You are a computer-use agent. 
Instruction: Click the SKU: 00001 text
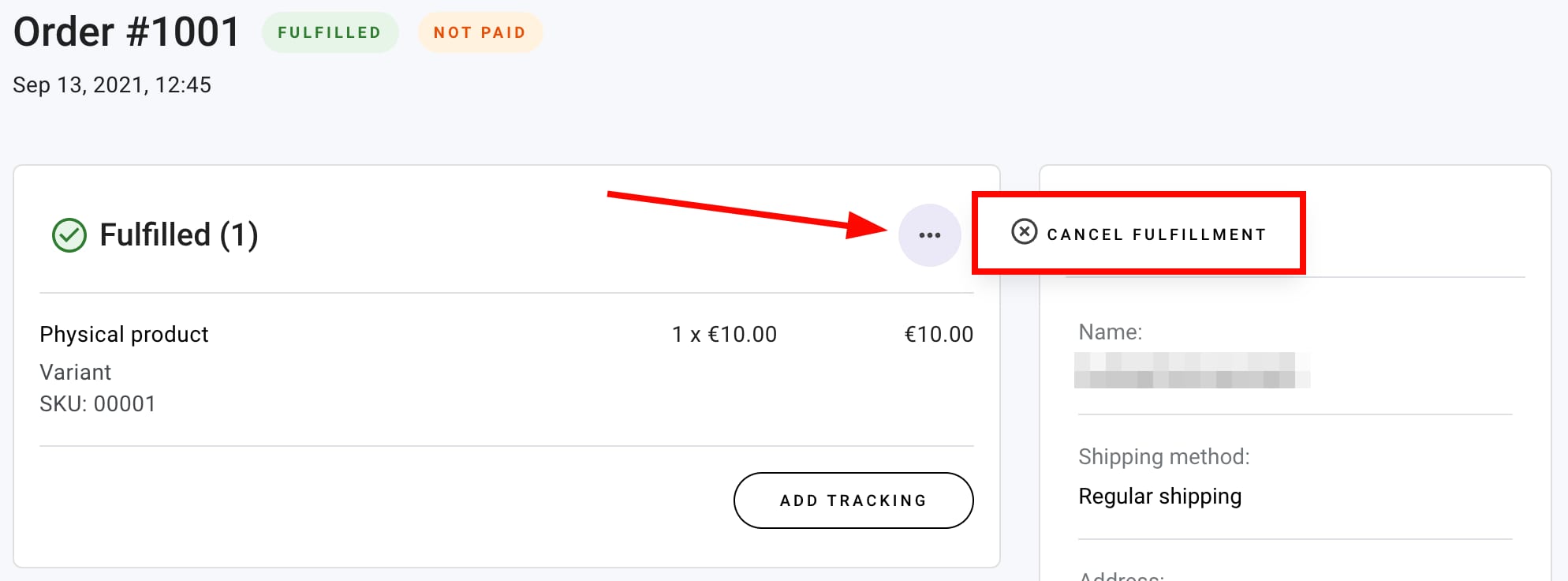(98, 404)
